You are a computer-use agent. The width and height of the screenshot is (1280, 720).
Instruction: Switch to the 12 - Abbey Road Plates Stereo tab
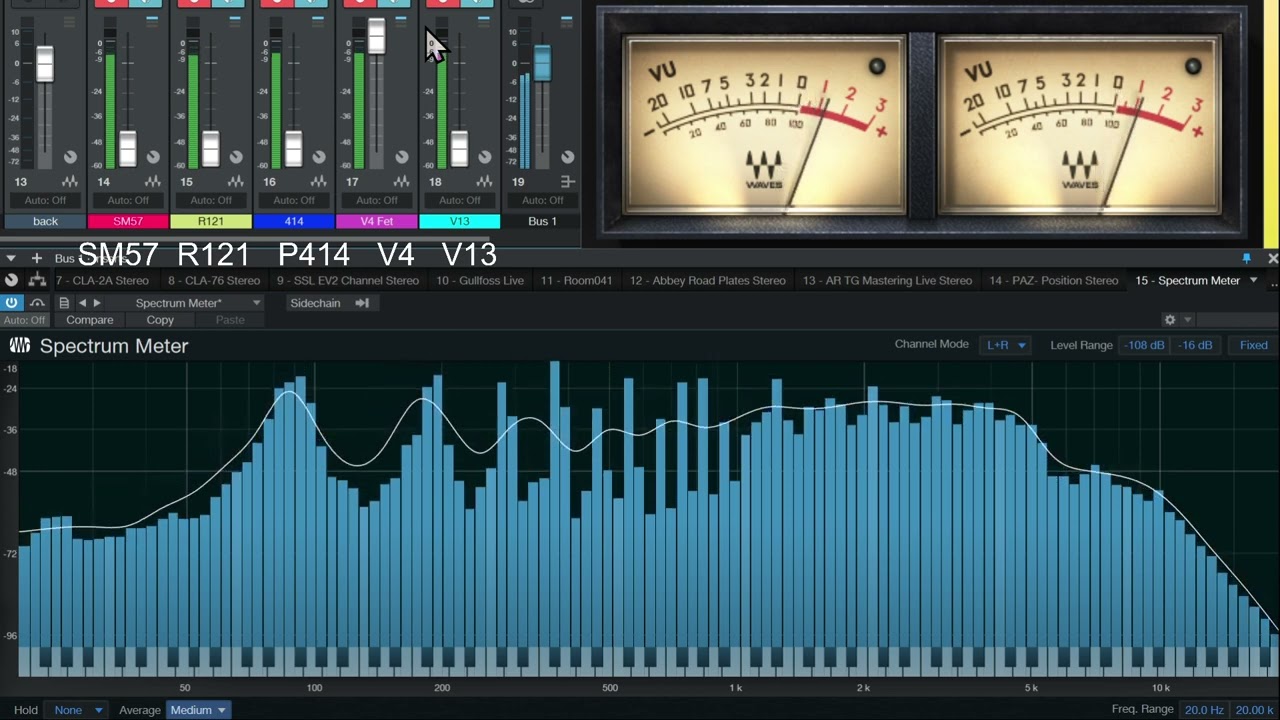pos(707,280)
